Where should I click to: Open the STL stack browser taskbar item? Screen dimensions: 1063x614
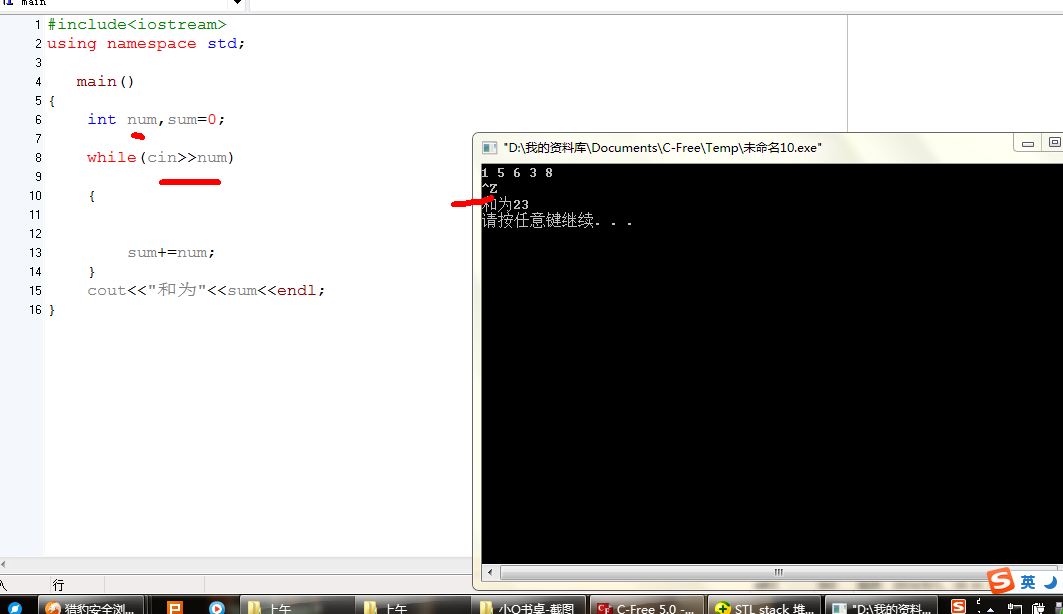764,607
